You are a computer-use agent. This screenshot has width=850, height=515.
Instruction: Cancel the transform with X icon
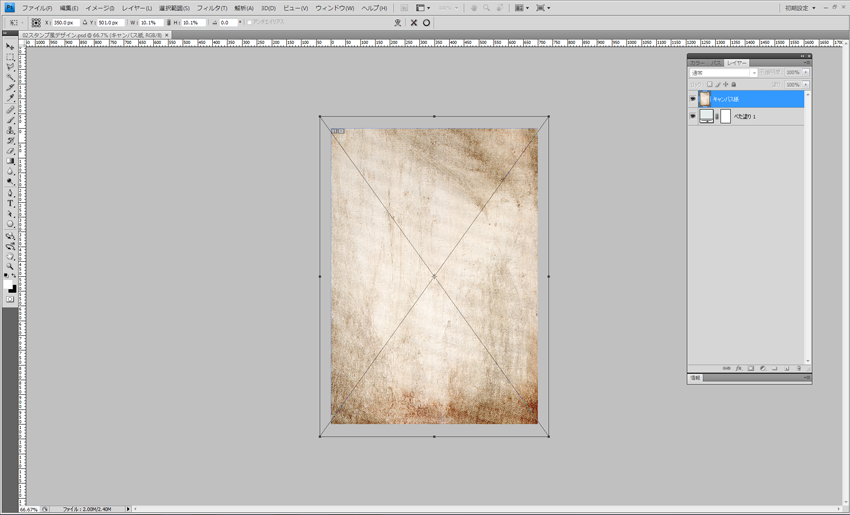point(414,22)
